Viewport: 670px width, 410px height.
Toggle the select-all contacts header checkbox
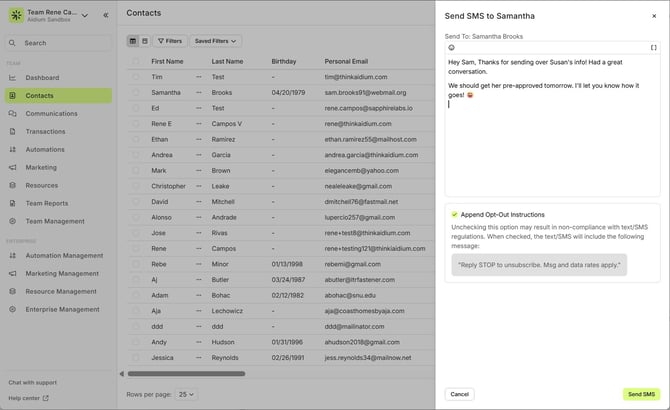[136, 61]
